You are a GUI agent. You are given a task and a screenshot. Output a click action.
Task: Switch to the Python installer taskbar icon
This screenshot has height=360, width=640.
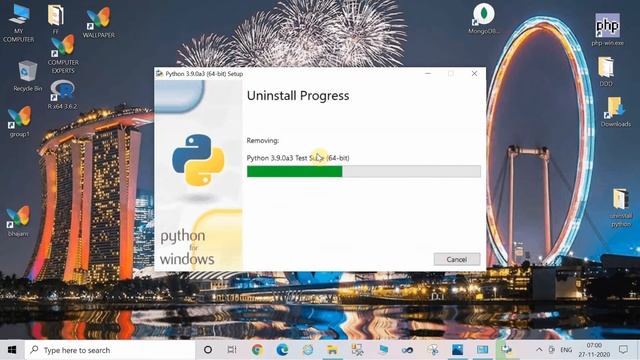506,350
